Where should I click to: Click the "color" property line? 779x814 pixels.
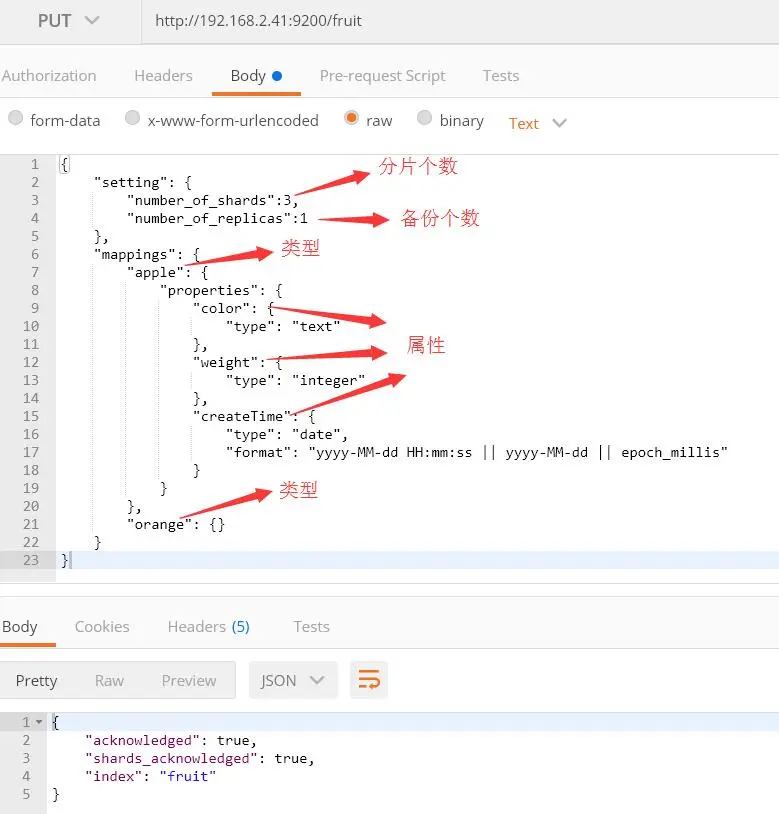(234, 308)
